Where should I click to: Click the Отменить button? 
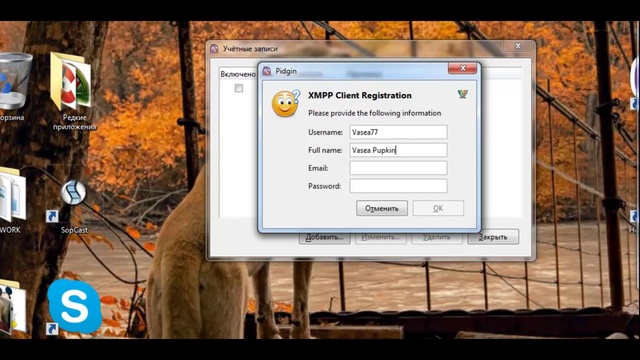pos(382,208)
